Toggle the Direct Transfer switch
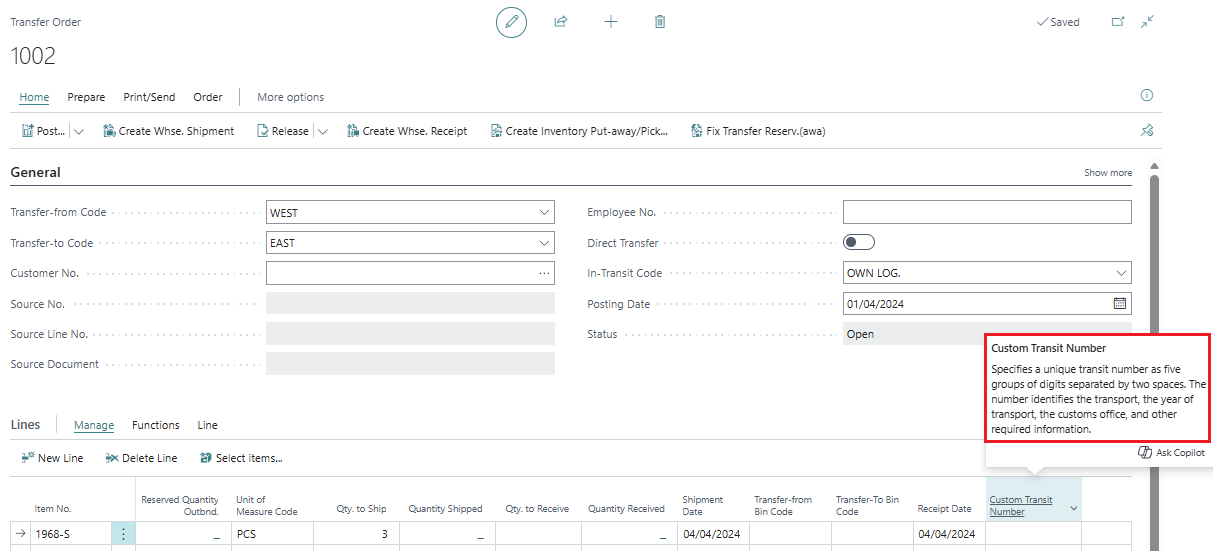The width and height of the screenshot is (1213, 551). point(859,242)
